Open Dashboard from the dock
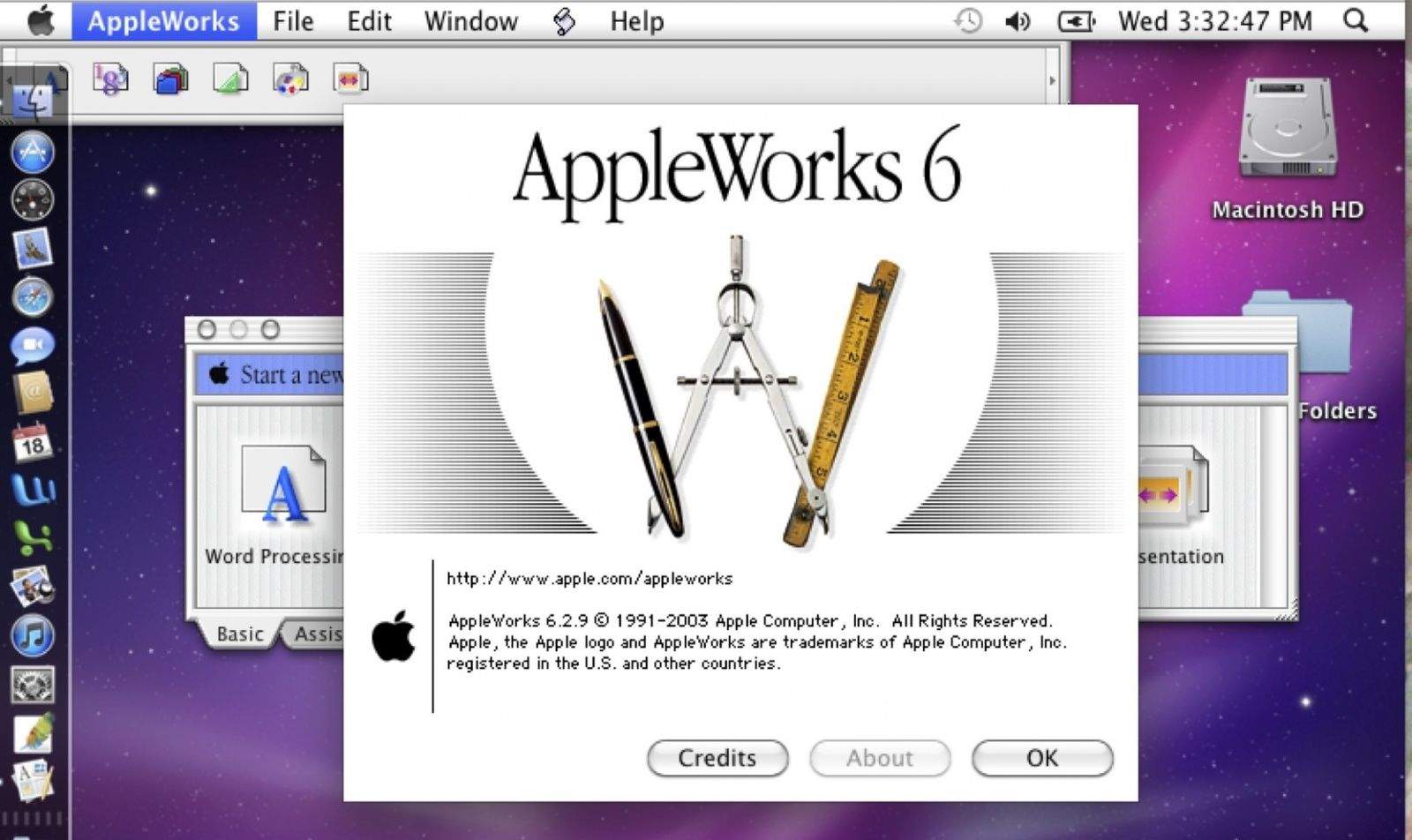 [33, 199]
